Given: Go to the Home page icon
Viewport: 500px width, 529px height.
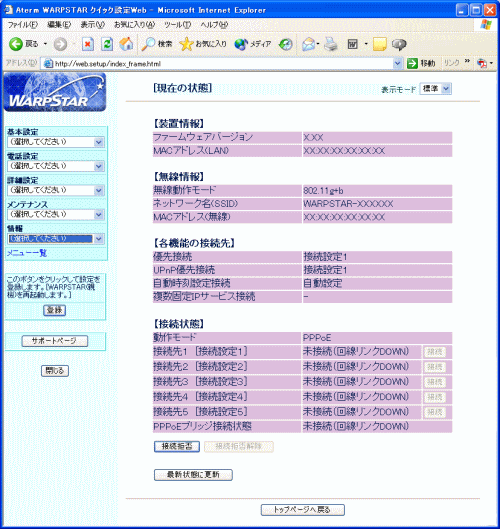Looking at the screenshot, I should pyautogui.click(x=126, y=44).
